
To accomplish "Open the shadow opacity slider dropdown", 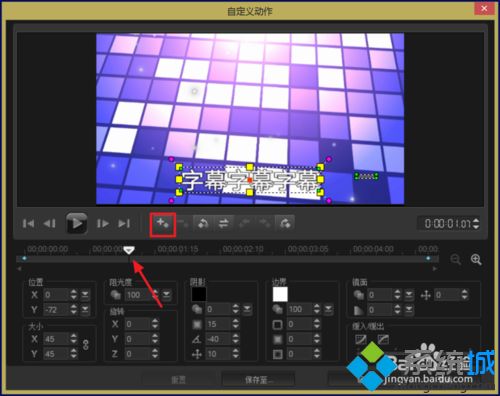I will [x=247, y=309].
